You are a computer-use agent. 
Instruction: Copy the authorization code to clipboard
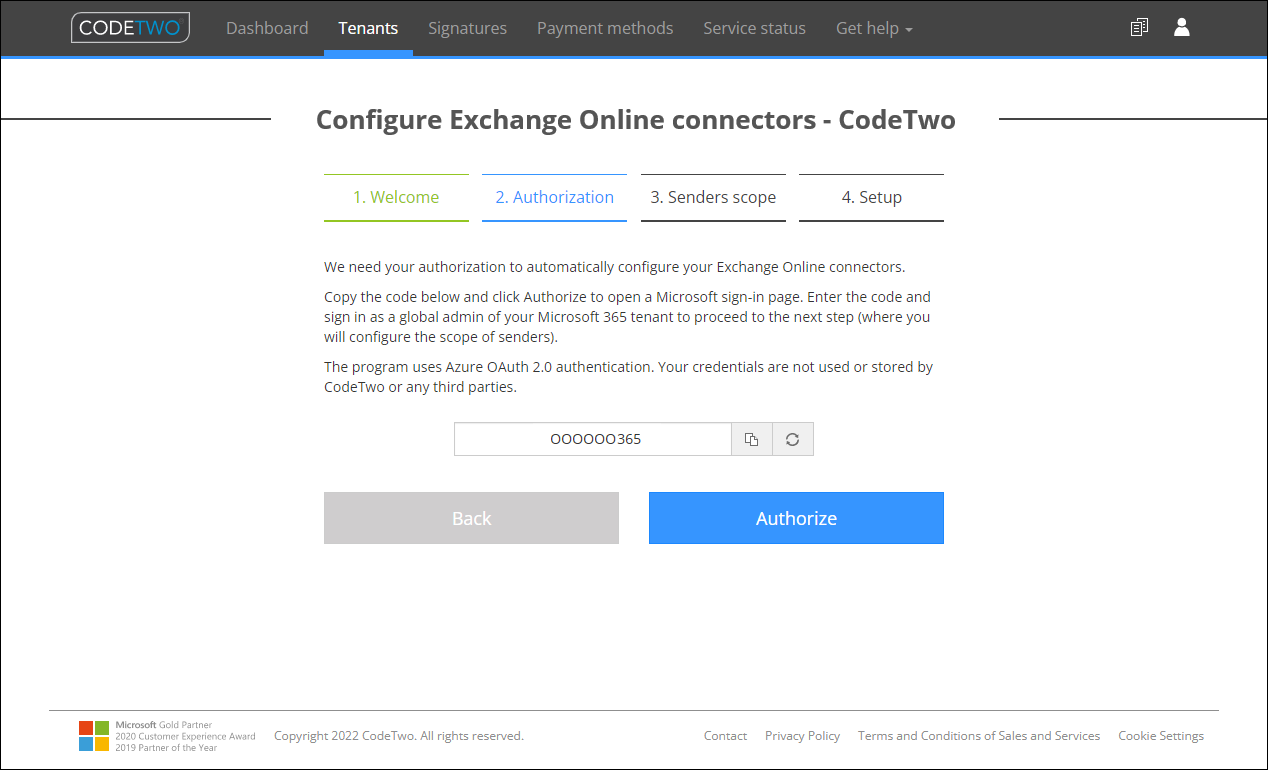[751, 439]
